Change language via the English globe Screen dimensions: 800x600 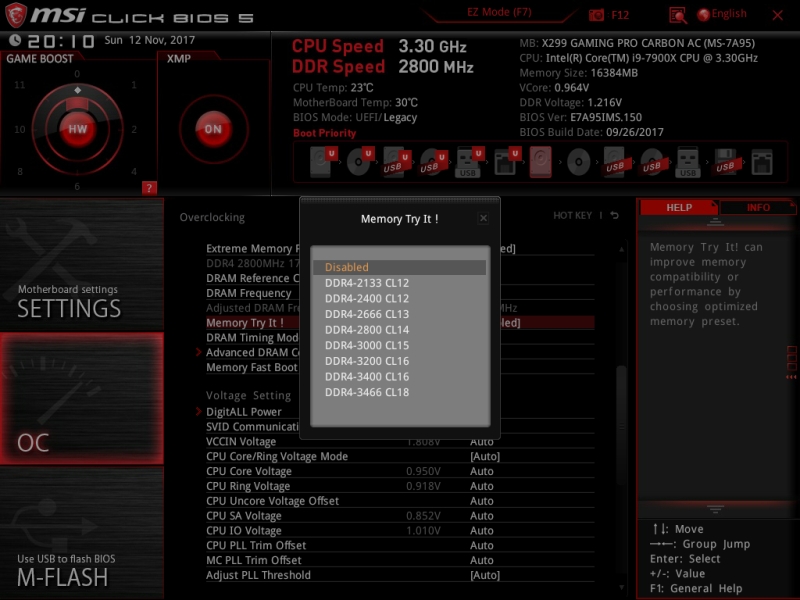pyautogui.click(x=722, y=14)
